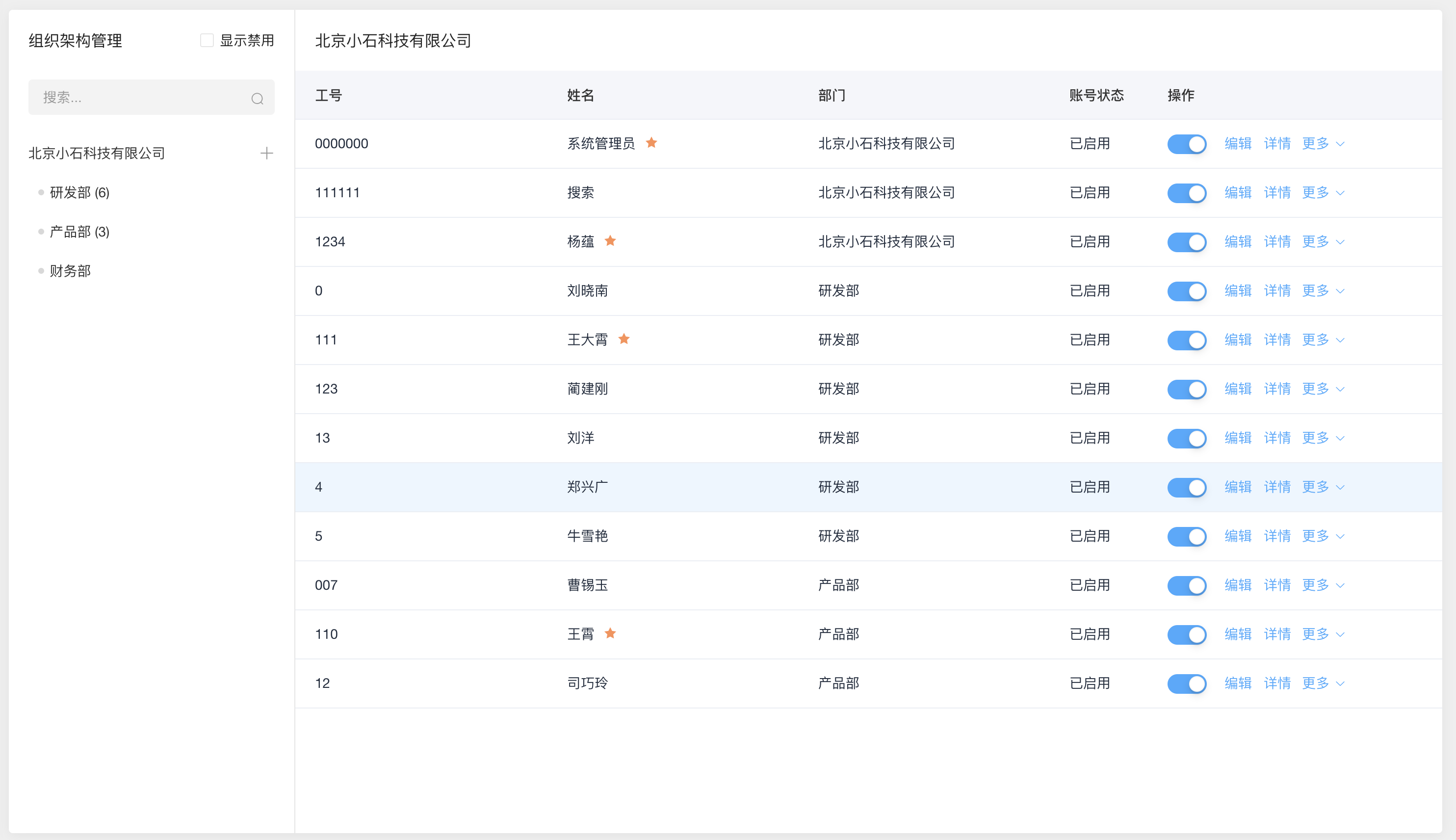Open 更多 dropdown for 郑兴广

pos(1324,487)
